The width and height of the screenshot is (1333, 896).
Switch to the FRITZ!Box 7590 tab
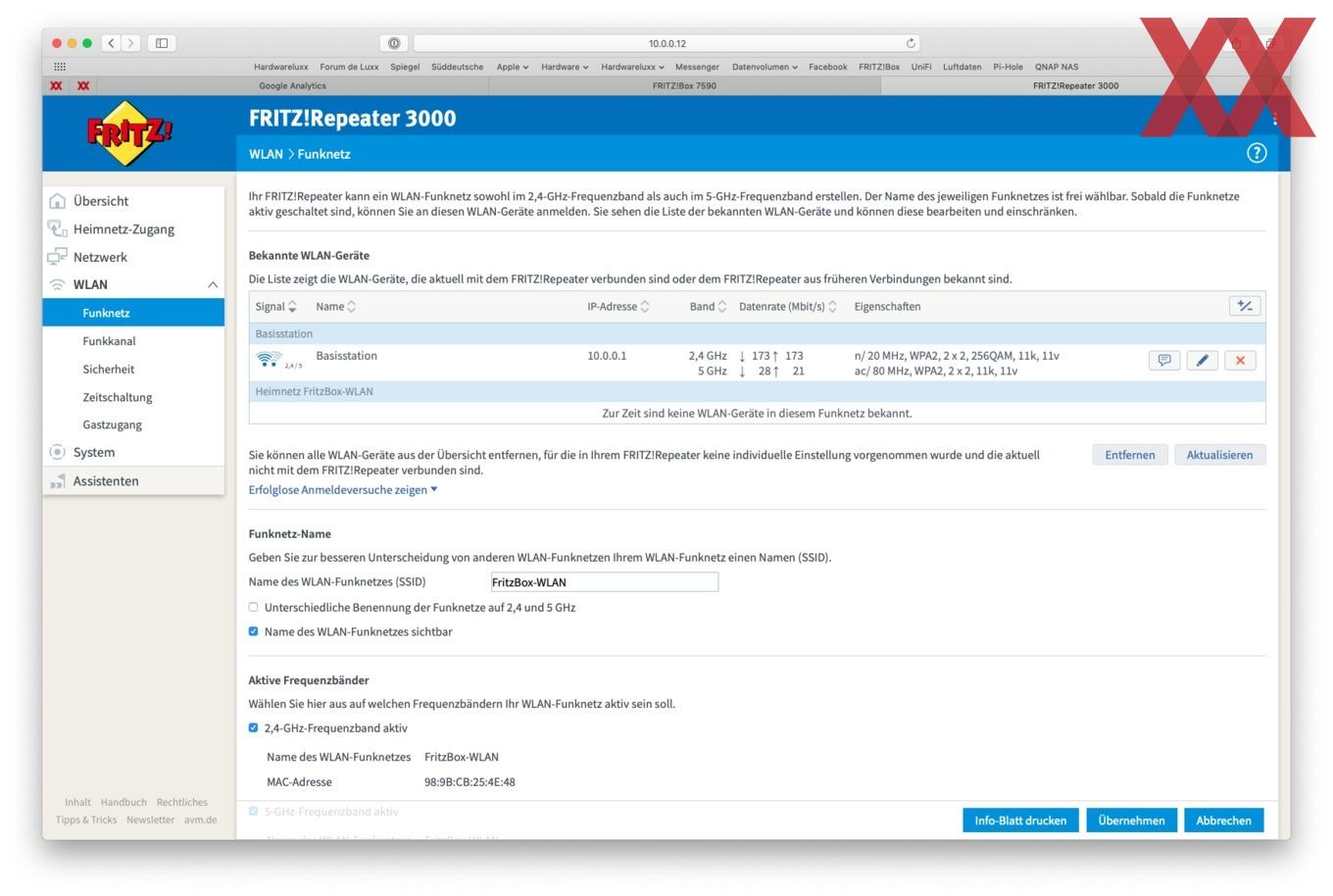pos(684,85)
